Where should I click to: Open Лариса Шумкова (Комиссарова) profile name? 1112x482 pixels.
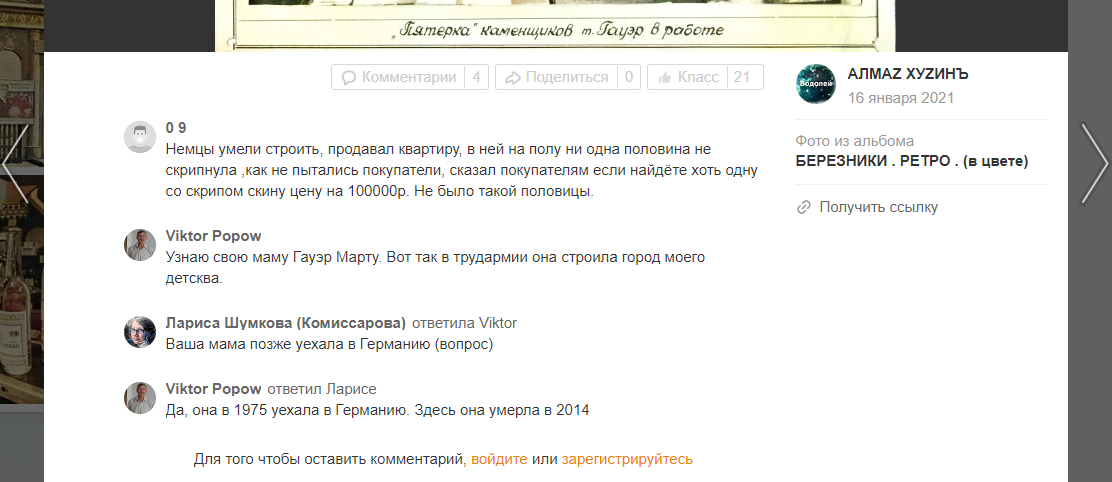point(286,323)
